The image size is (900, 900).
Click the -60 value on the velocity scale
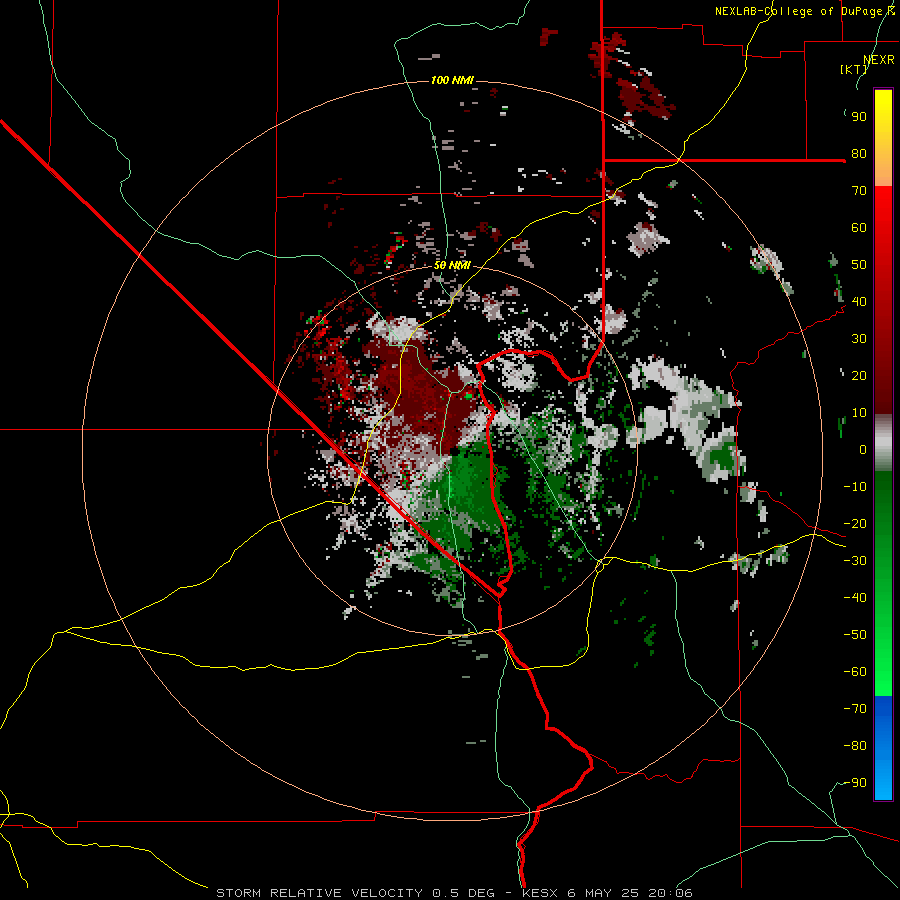point(855,672)
